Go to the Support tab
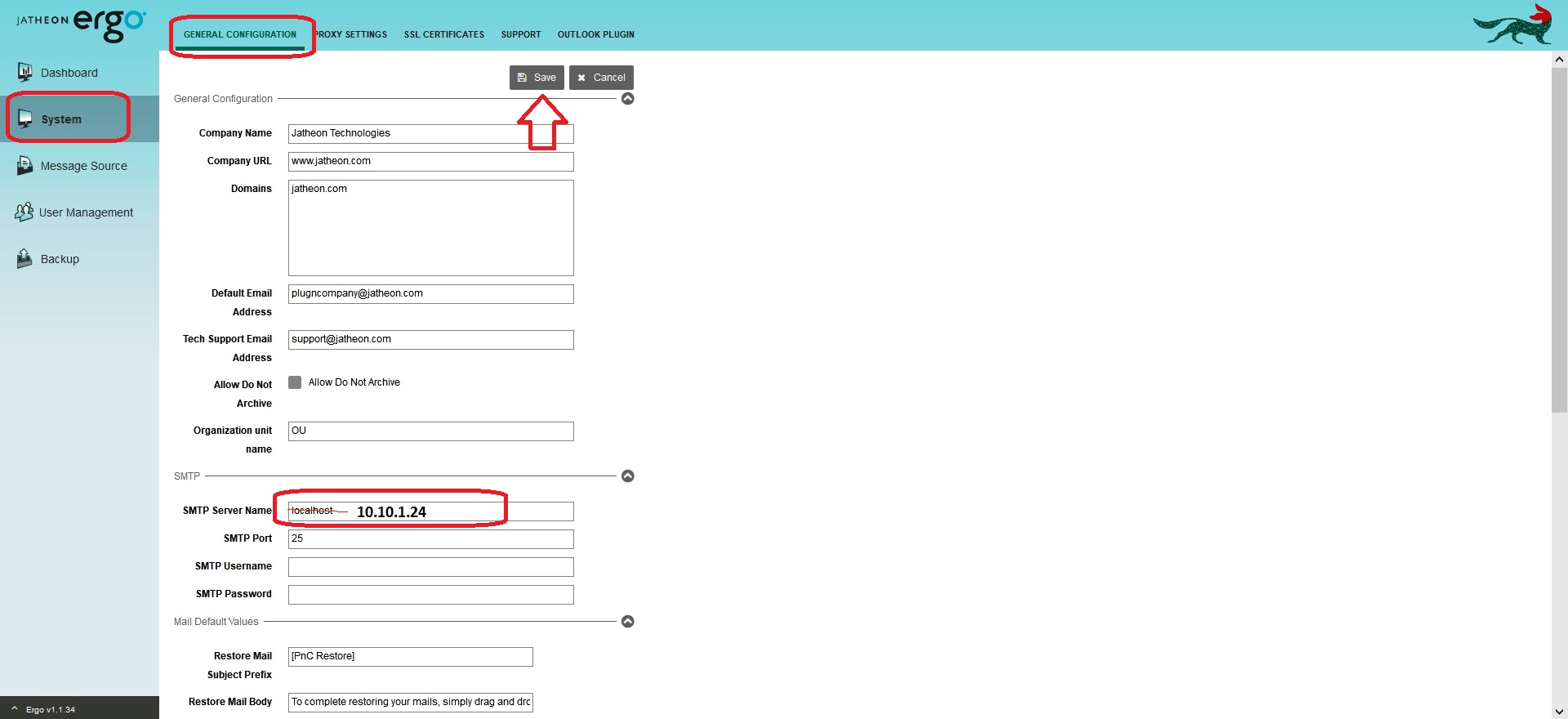Screen dimensions: 1568x719 pos(521,34)
